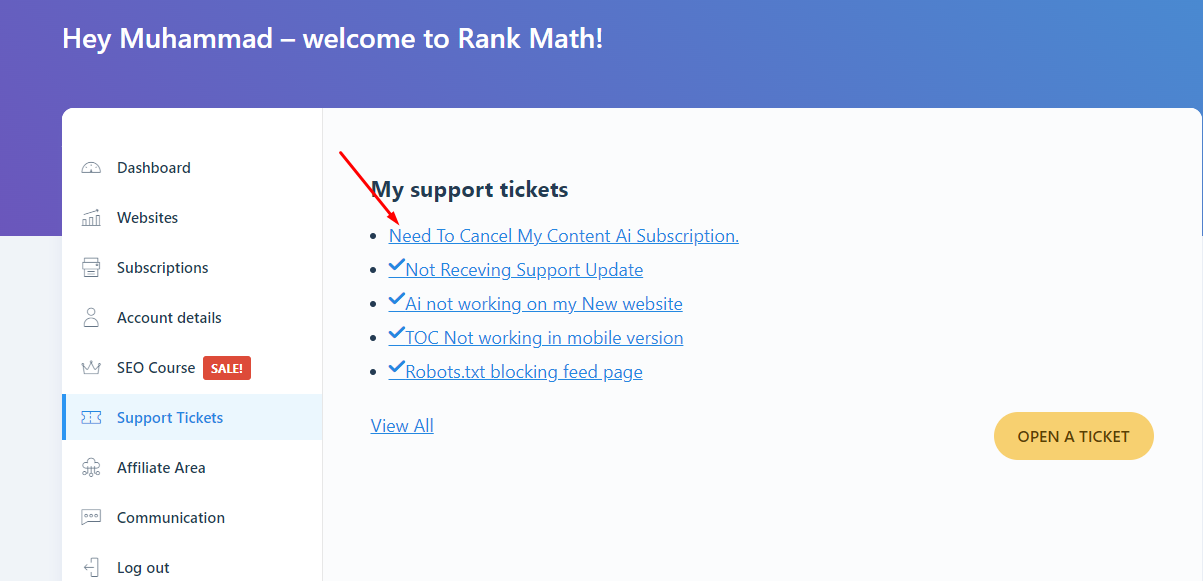Click the Communication chat bubble icon

point(91,518)
